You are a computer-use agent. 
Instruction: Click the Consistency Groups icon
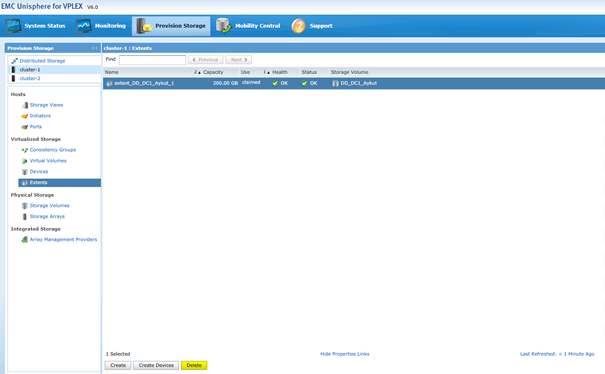(25, 150)
